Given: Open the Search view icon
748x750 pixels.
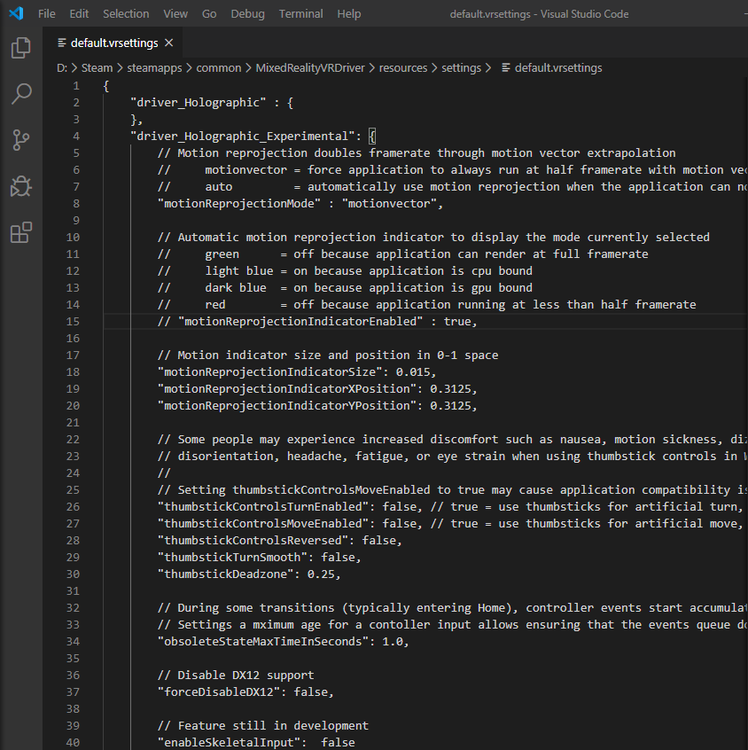Looking at the screenshot, I should coord(20,94).
